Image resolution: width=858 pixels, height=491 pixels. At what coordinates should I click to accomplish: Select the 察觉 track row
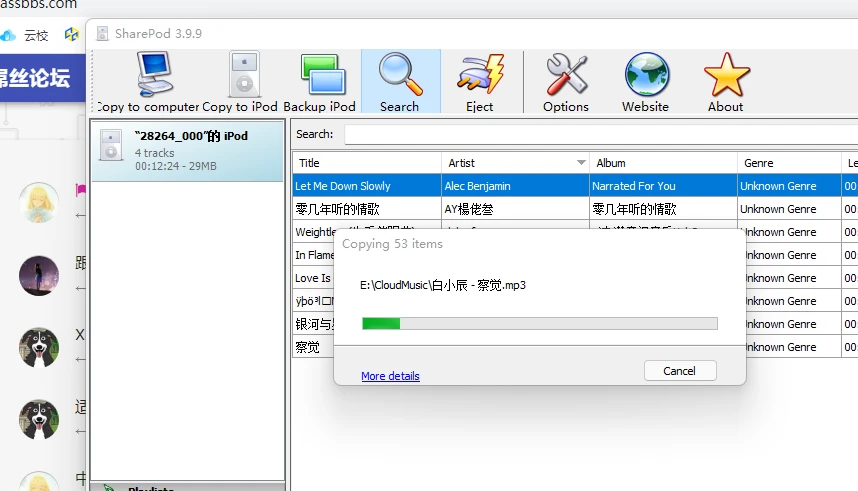click(313, 347)
